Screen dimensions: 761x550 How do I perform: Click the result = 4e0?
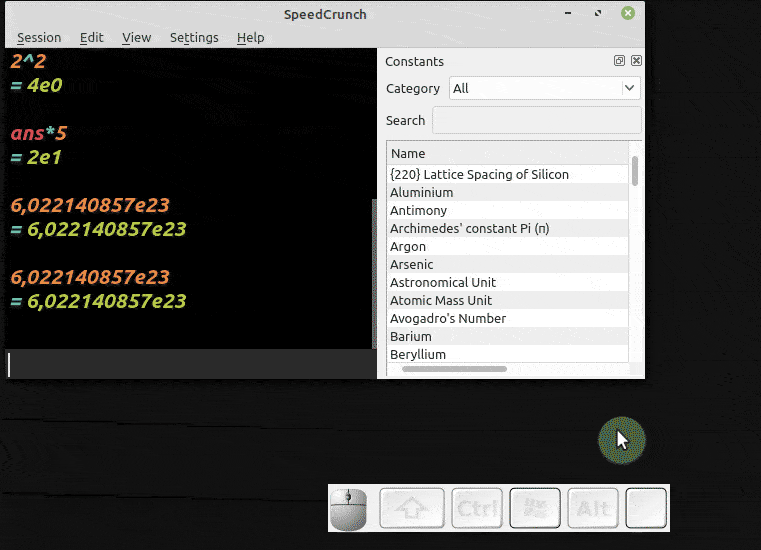point(36,85)
